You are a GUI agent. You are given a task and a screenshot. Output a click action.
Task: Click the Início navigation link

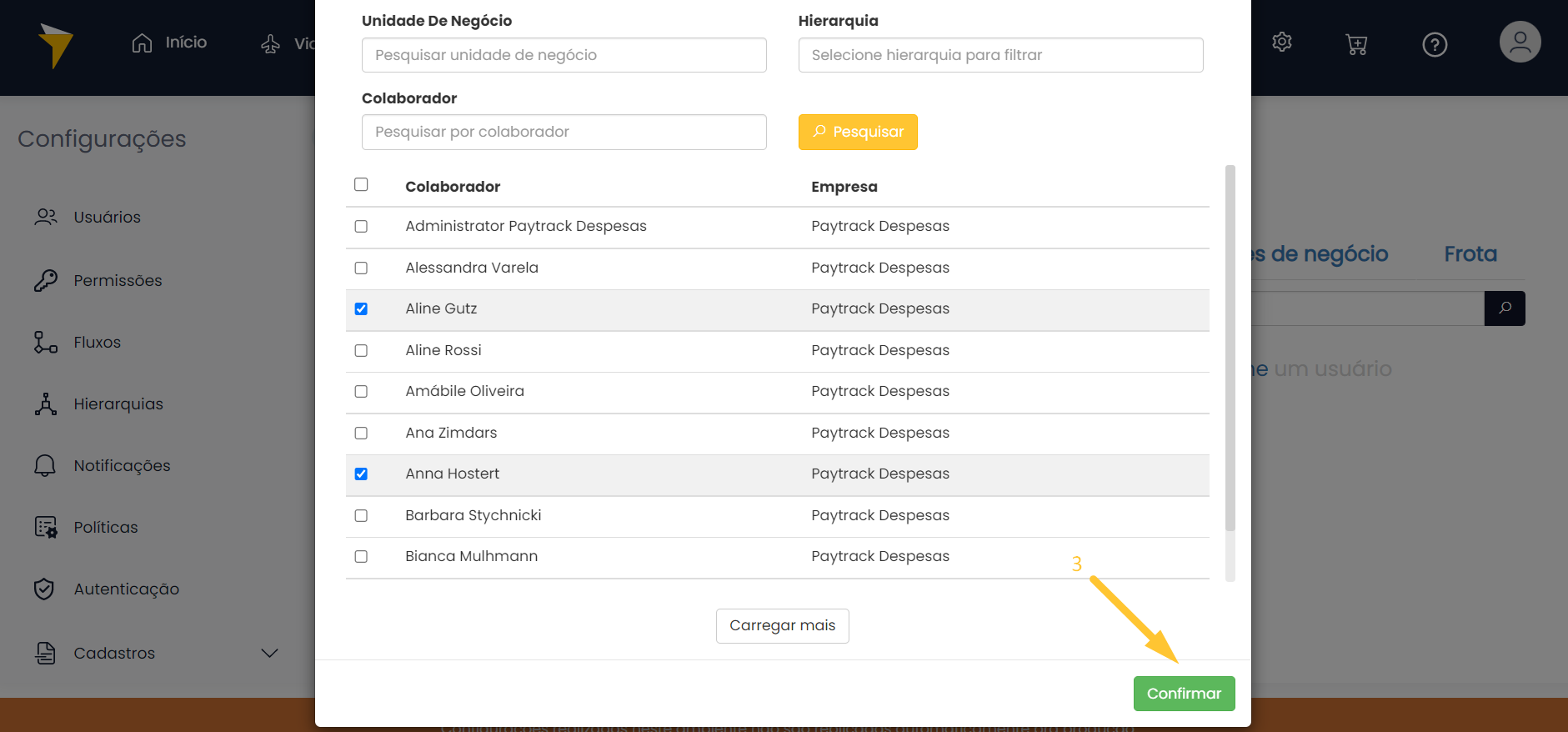pos(186,43)
